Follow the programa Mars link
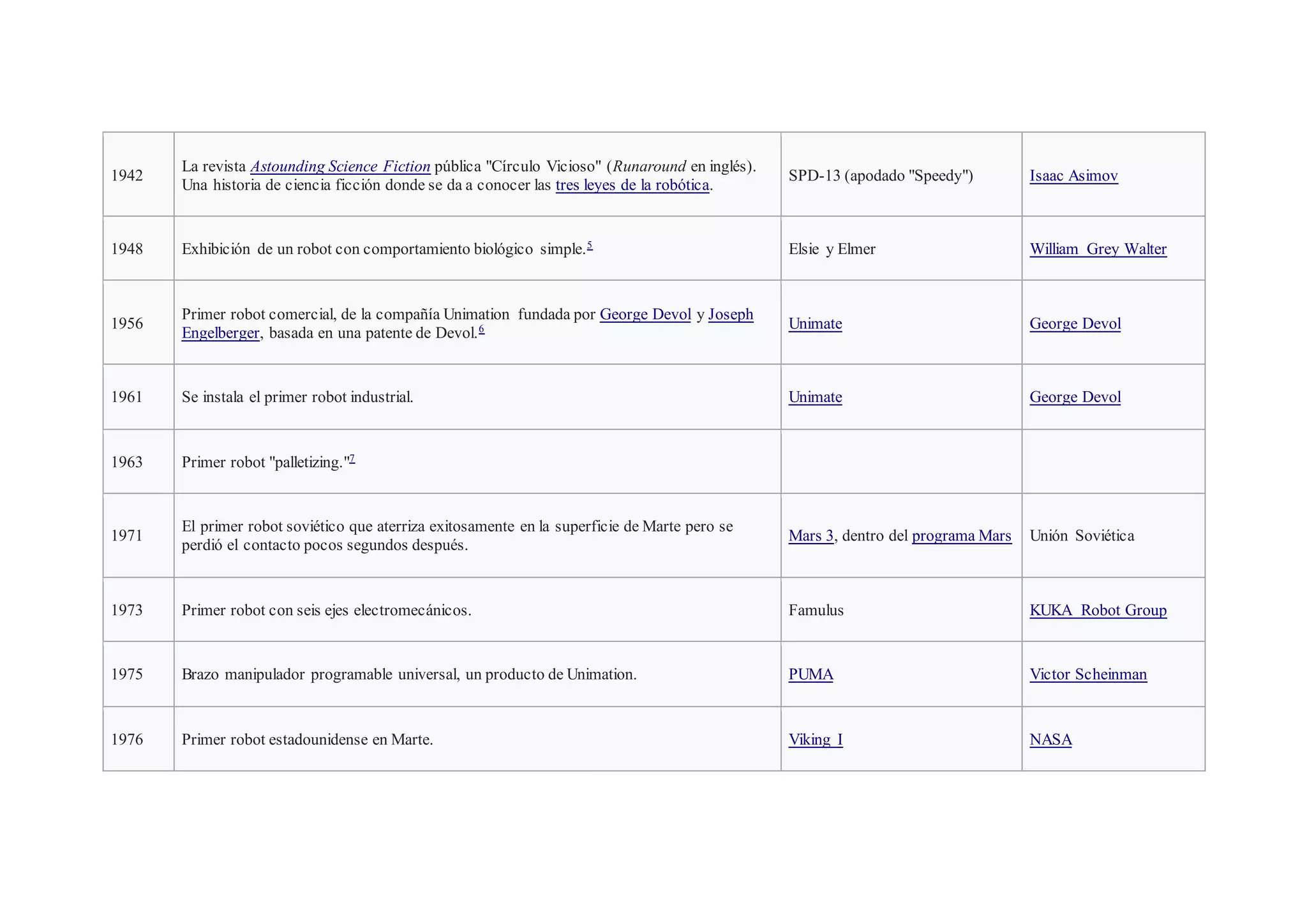Screen dimensions: 1307x924 tap(961, 535)
